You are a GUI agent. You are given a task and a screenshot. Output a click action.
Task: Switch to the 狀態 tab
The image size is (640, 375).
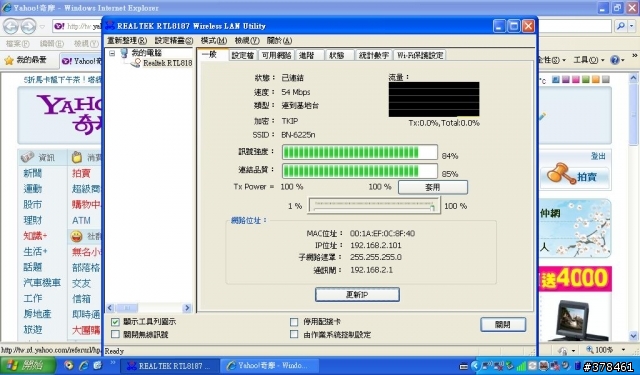(x=338, y=55)
